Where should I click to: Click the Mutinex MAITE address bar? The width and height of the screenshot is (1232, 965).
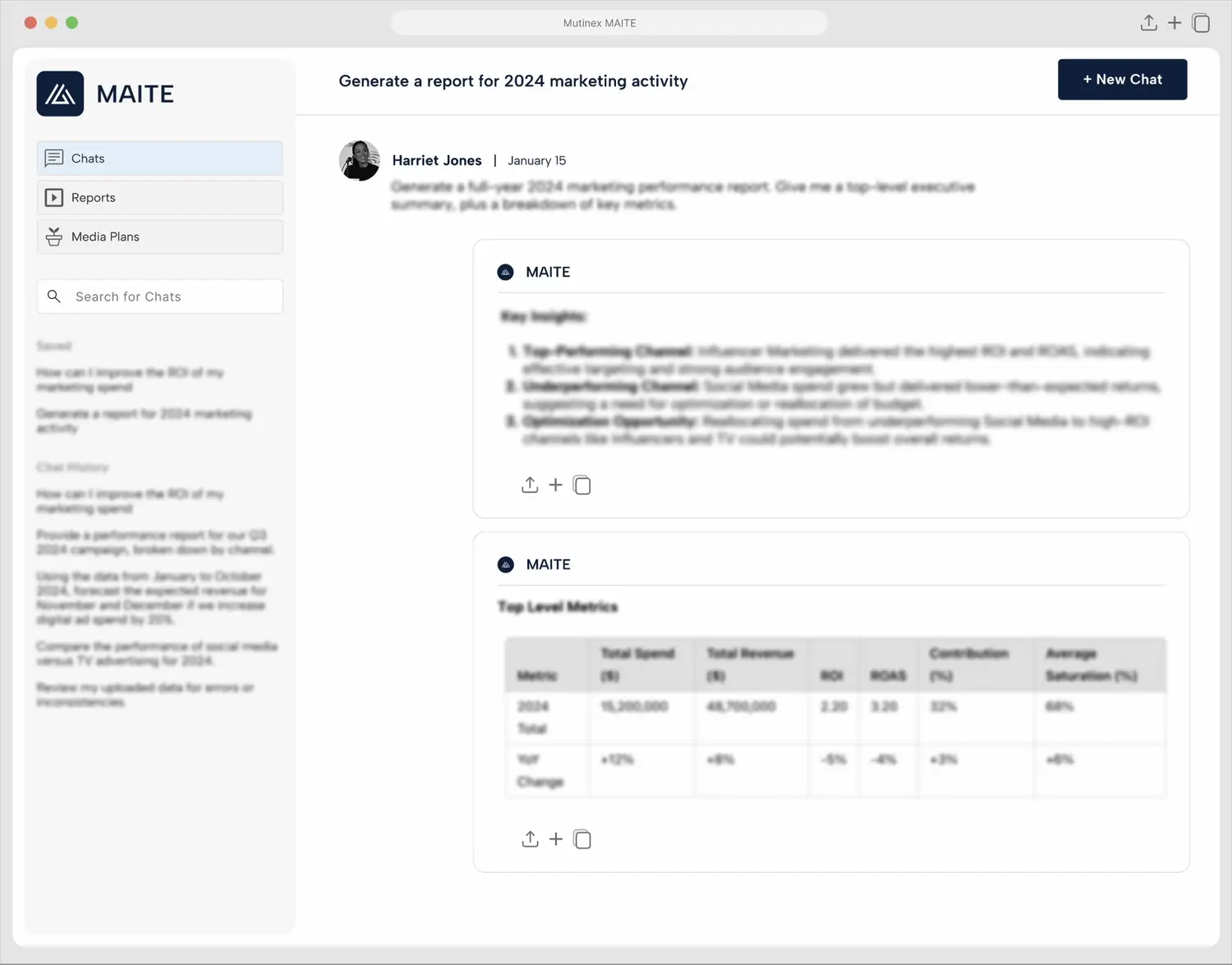click(609, 23)
